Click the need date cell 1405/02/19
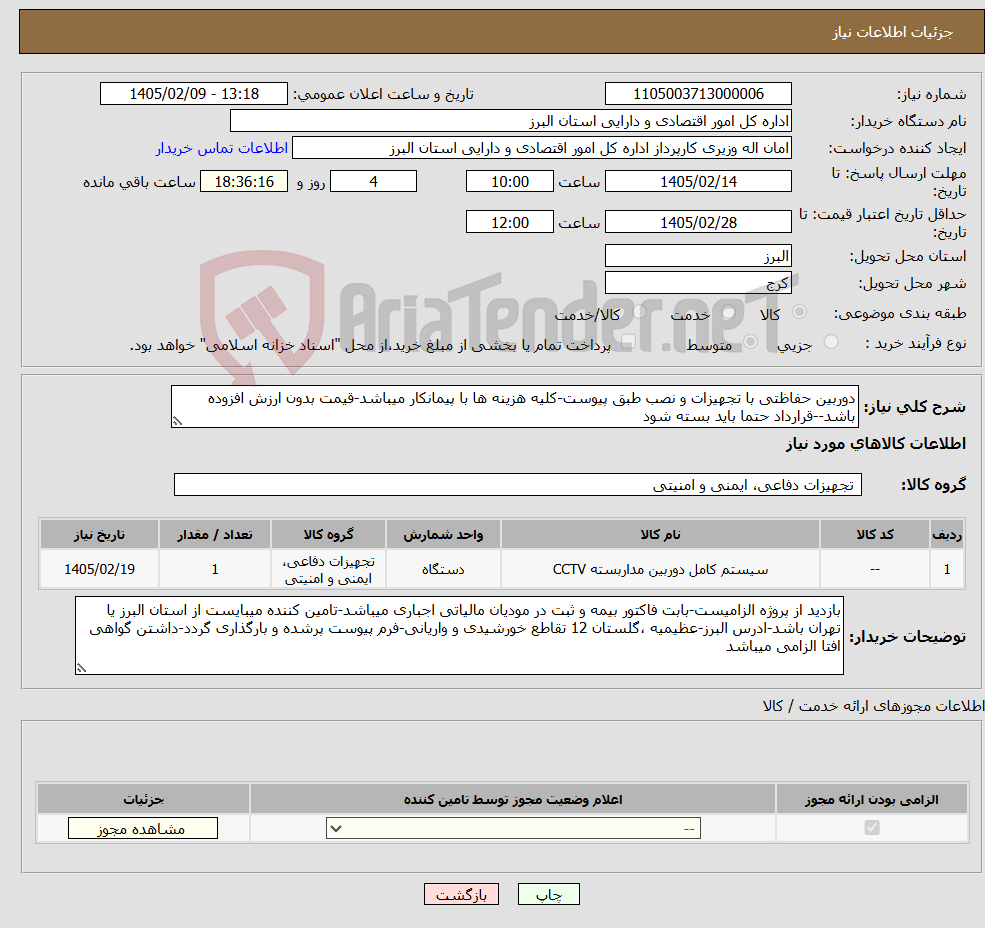The image size is (985, 928). pyautogui.click(x=99, y=569)
